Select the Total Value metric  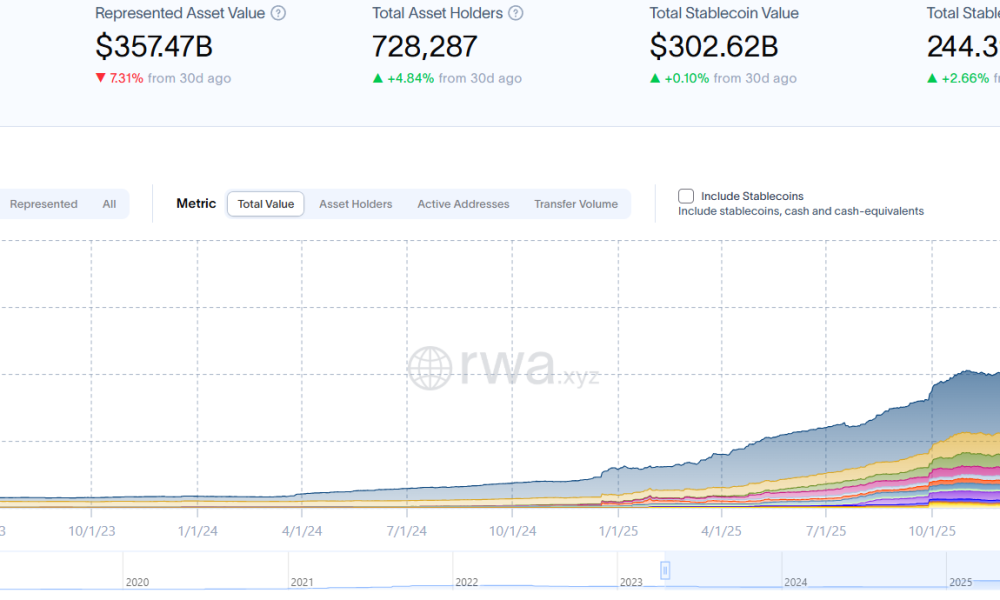click(266, 204)
